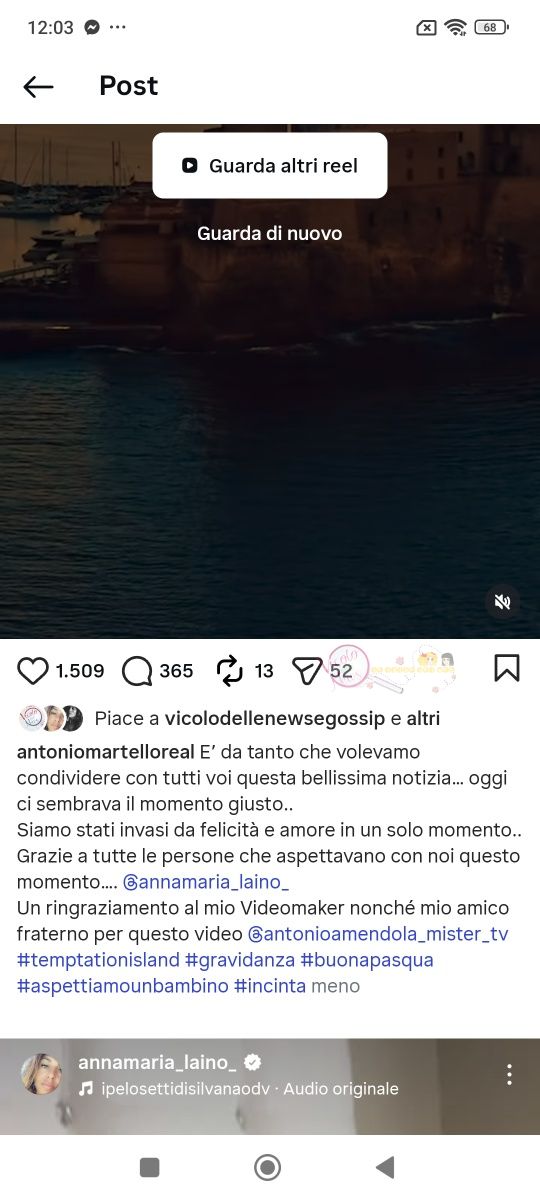540x1200 pixels.
Task: Open the @antonioamendola_mister_tv mention
Action: (378, 934)
